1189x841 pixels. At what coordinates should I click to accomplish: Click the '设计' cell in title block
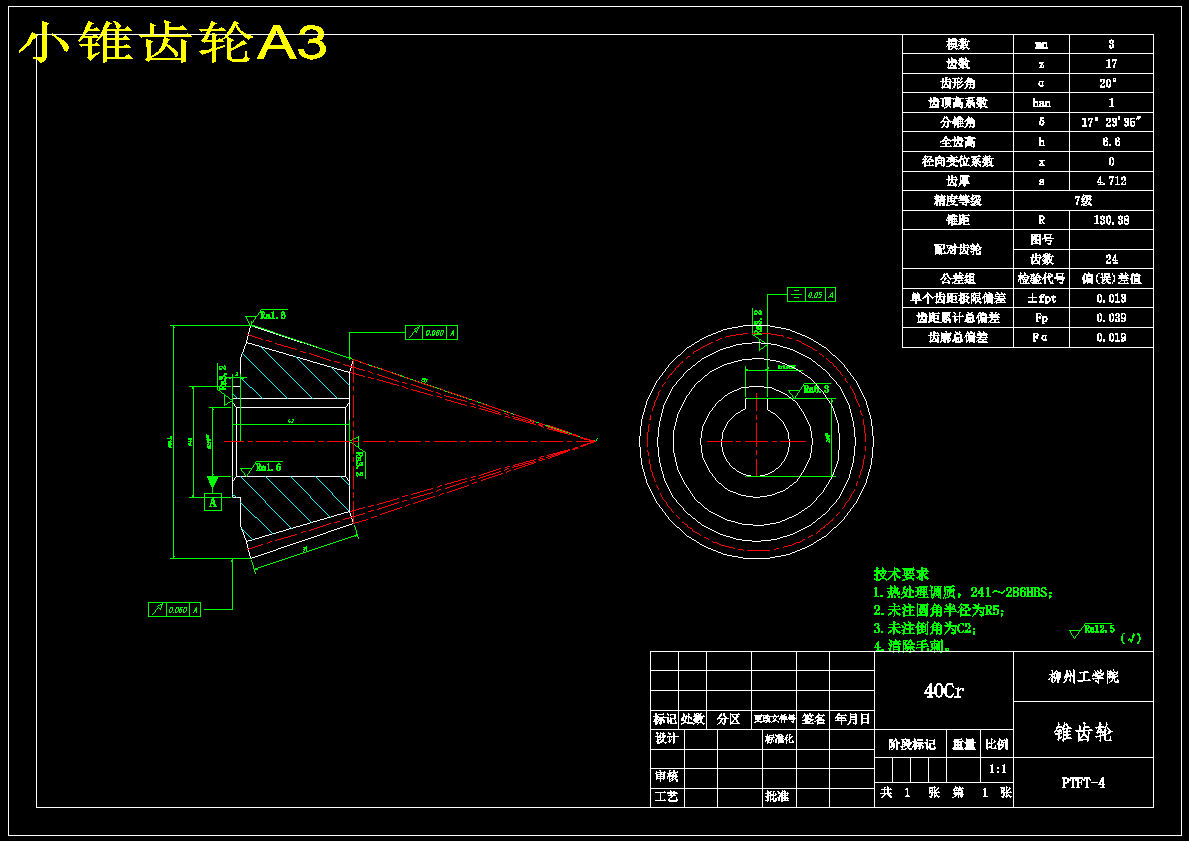667,739
